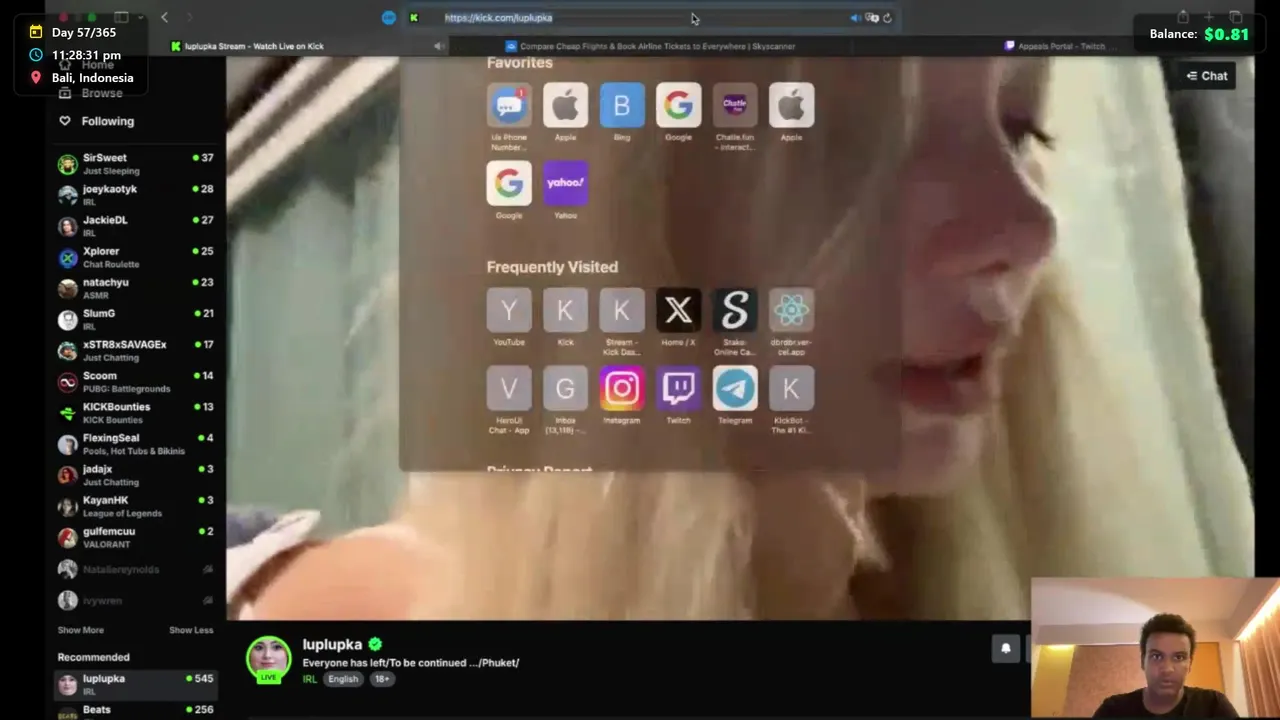Open gulfemcuu's channel
This screenshot has width=1280, height=720.
pyautogui.click(x=136, y=537)
